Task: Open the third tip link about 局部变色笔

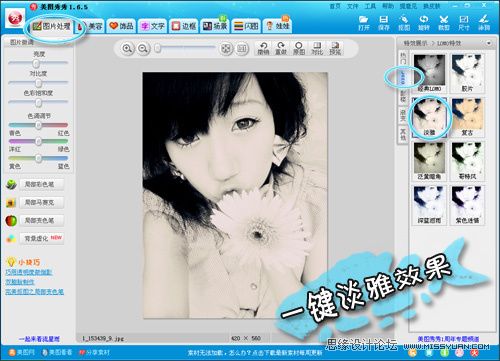Action: [34, 292]
